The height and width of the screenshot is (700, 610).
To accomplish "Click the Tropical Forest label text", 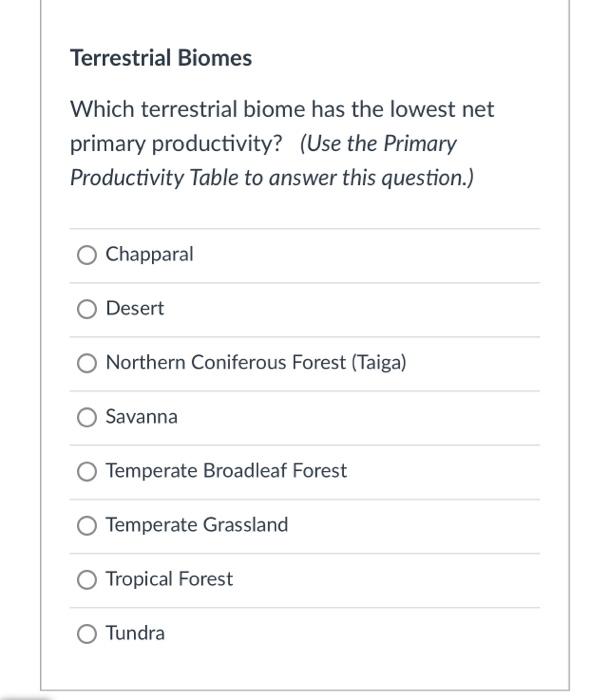I will tap(169, 579).
